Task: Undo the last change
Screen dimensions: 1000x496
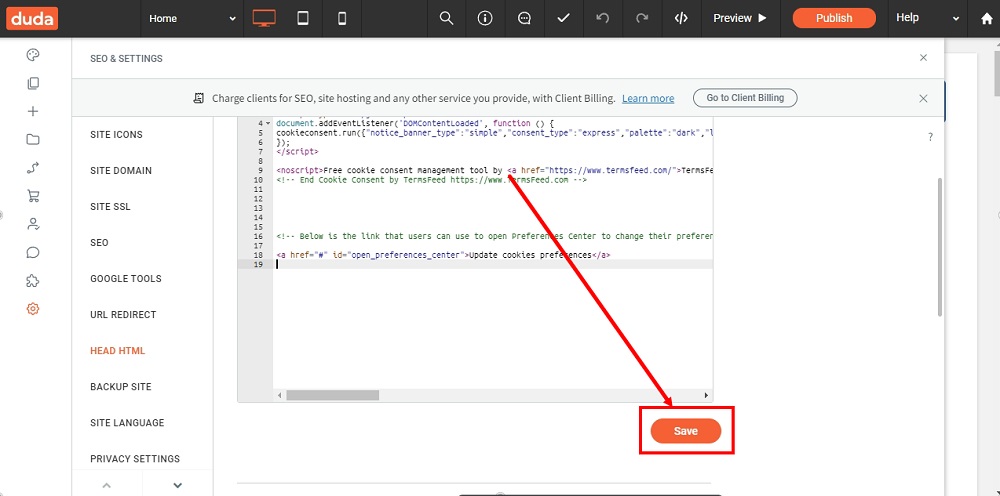Action: pyautogui.click(x=603, y=18)
